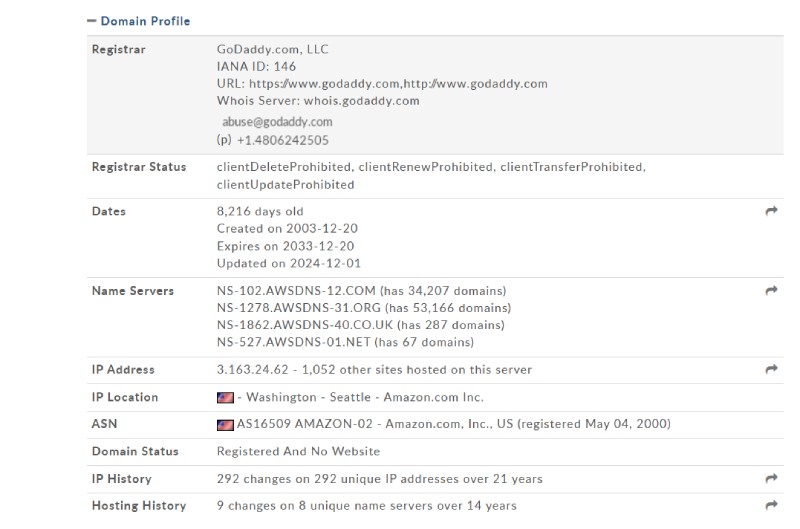The width and height of the screenshot is (800, 529).
Task: Click Expires on 2033-12-20 text
Action: click(285, 246)
